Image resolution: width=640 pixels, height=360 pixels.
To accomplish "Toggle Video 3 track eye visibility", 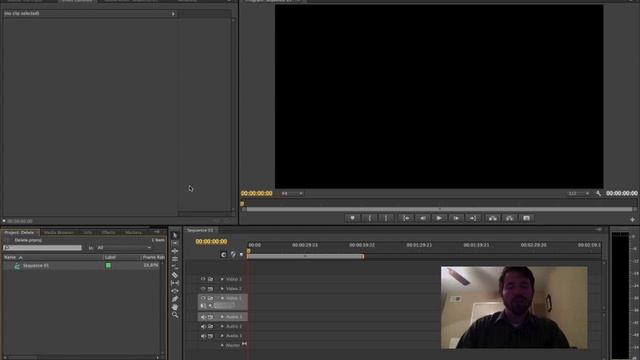I will tap(203, 279).
